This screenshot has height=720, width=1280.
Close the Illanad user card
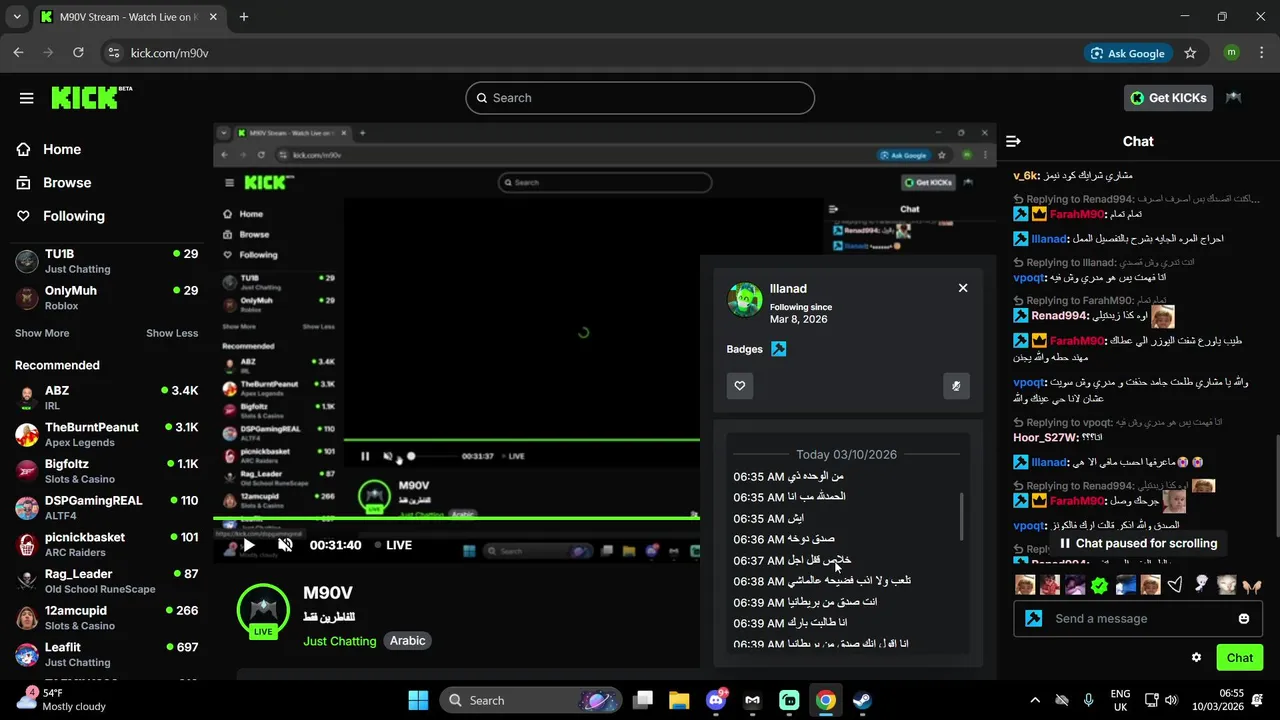(963, 288)
